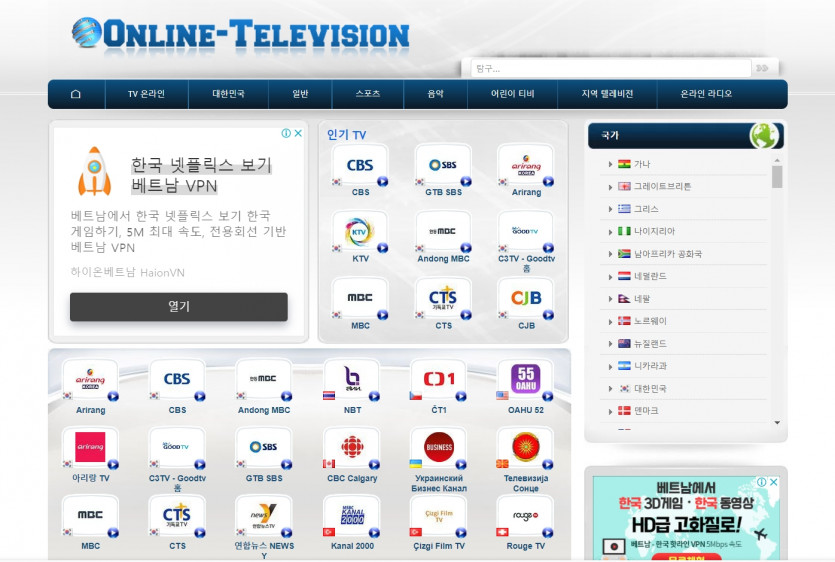The image size is (835, 562).
Task: Click the globe icon in the 국가 header
Action: pos(764,135)
